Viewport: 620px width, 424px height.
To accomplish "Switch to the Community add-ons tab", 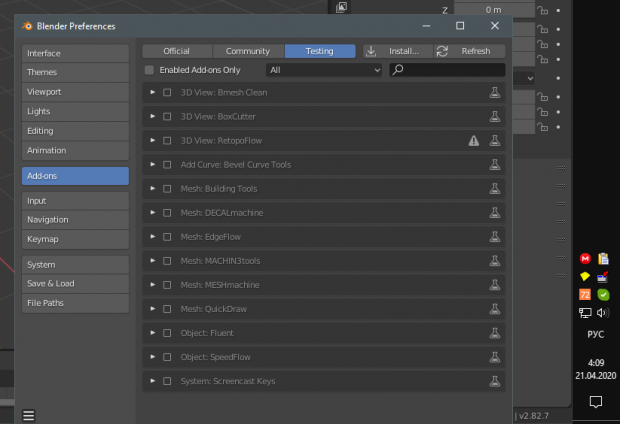I will [248, 51].
